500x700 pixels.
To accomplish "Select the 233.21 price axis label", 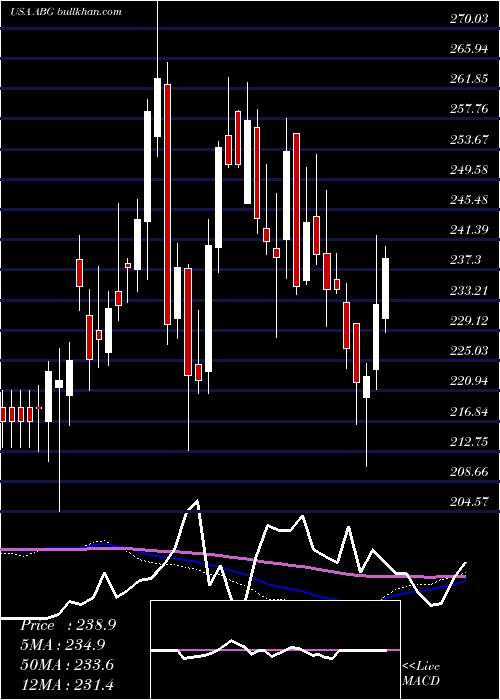I will tap(468, 291).
